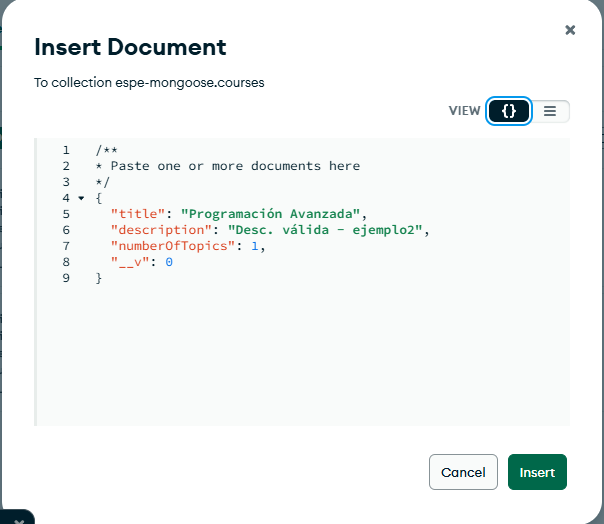This screenshot has width=604, height=524.
Task: Click the comment text "Paste one or more documents here"
Action: (x=235, y=166)
